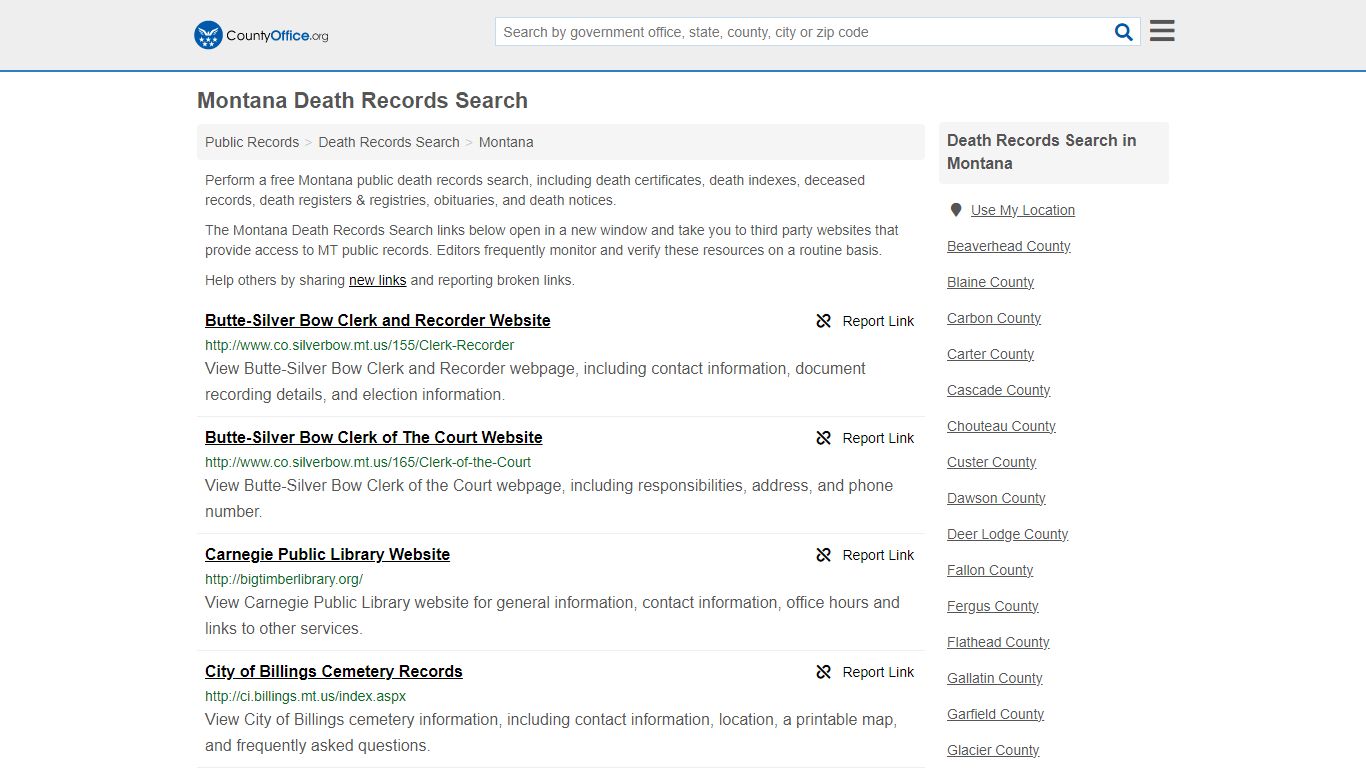The width and height of the screenshot is (1366, 768).
Task: Select Glacier County
Action: (993, 750)
